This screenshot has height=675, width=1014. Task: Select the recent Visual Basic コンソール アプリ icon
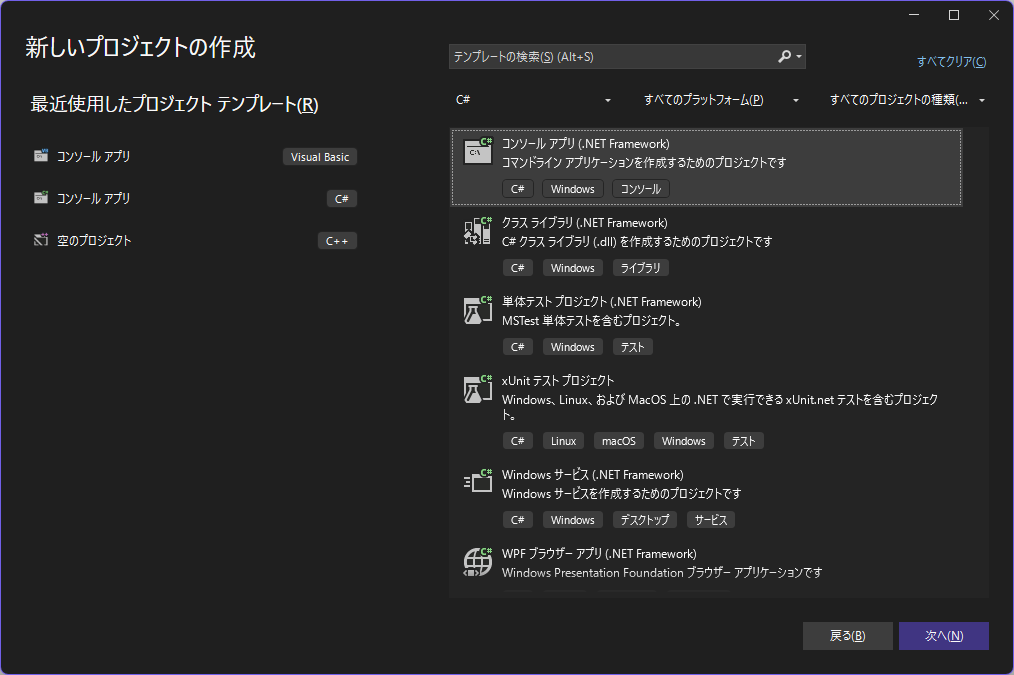(40, 156)
